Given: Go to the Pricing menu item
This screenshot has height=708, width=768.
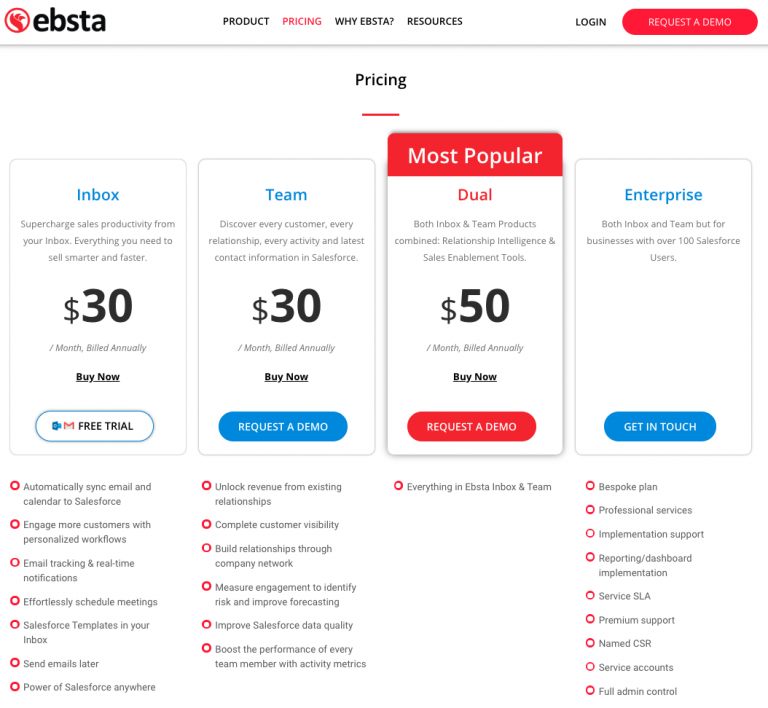Looking at the screenshot, I should click(302, 21).
